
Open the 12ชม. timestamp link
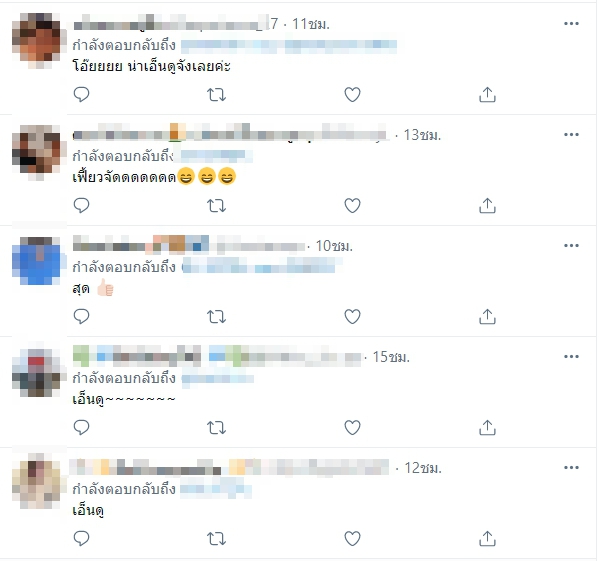click(x=423, y=468)
